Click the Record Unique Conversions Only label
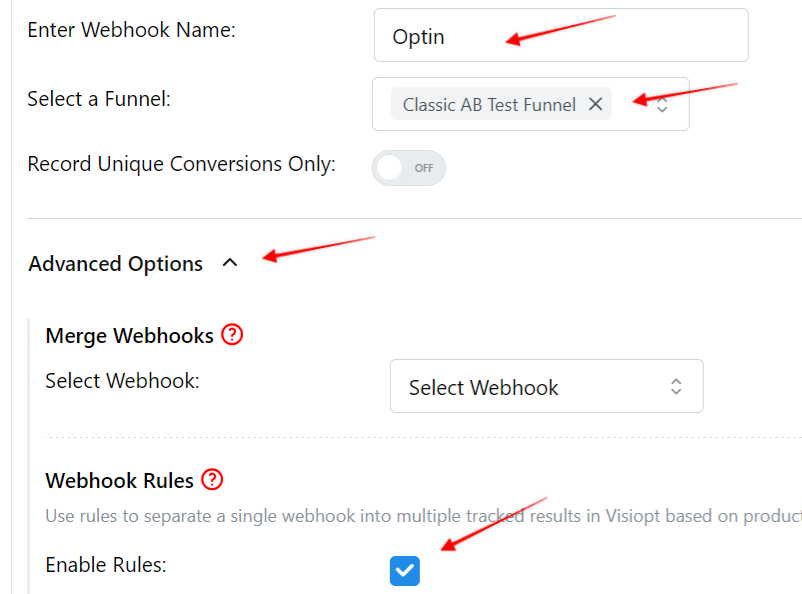This screenshot has width=802, height=594. coord(182,164)
